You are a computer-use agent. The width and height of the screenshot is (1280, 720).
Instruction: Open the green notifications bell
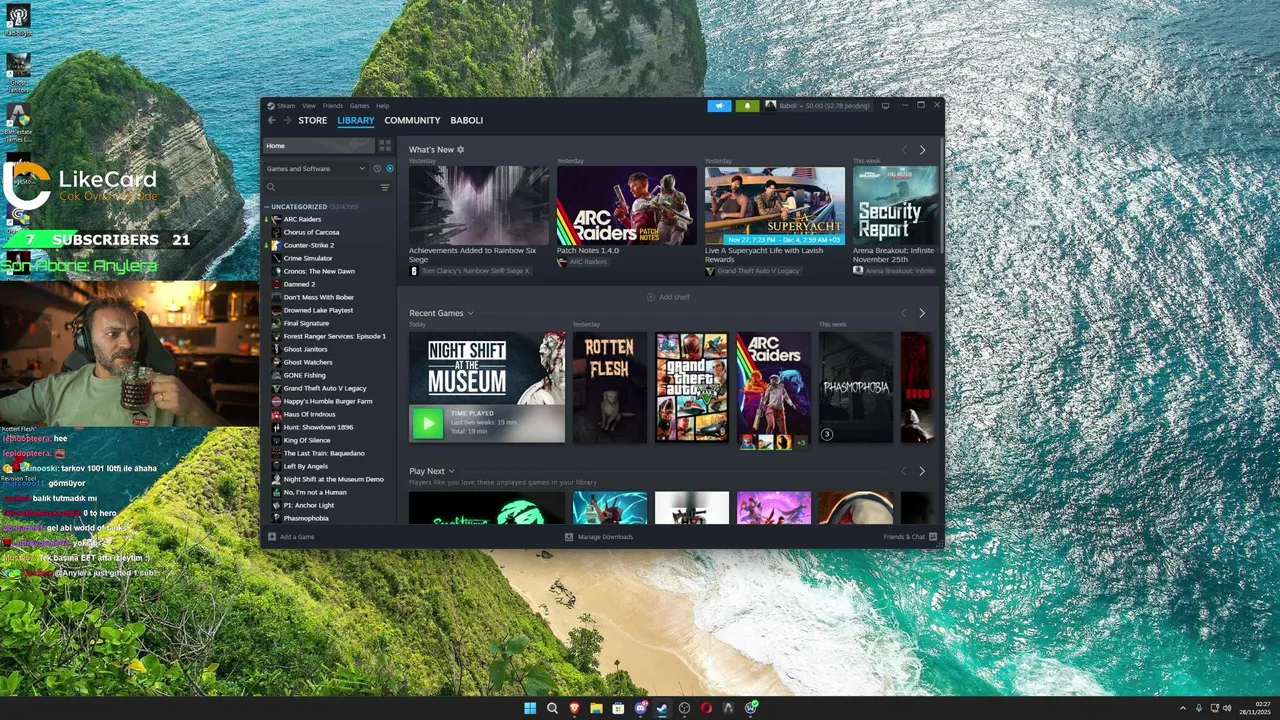click(x=747, y=106)
